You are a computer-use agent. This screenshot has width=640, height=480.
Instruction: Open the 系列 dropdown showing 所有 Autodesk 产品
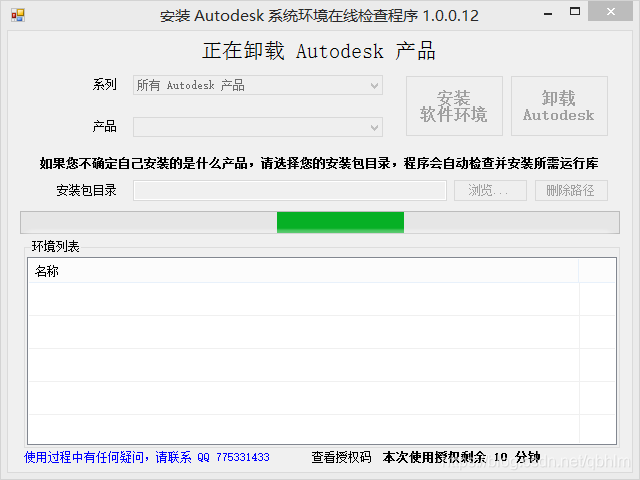pyautogui.click(x=258, y=86)
